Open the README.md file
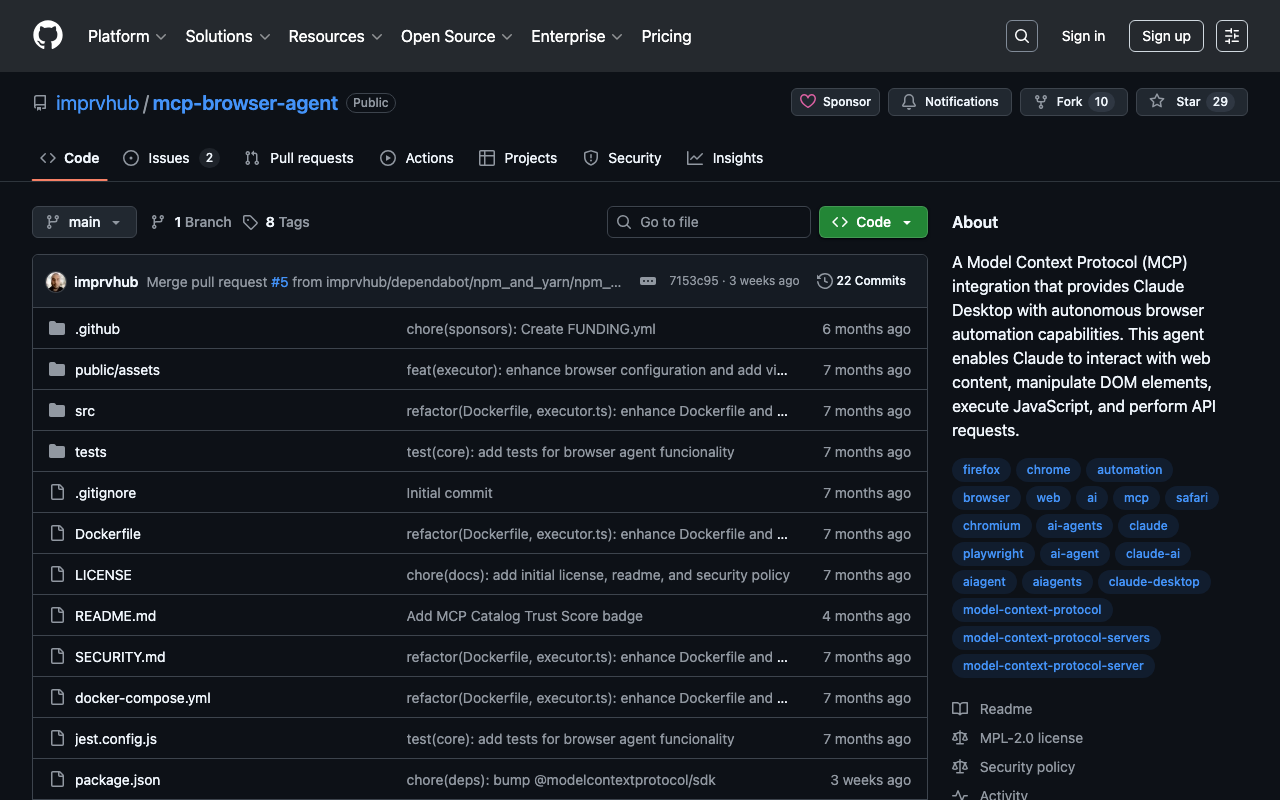 [115, 616]
